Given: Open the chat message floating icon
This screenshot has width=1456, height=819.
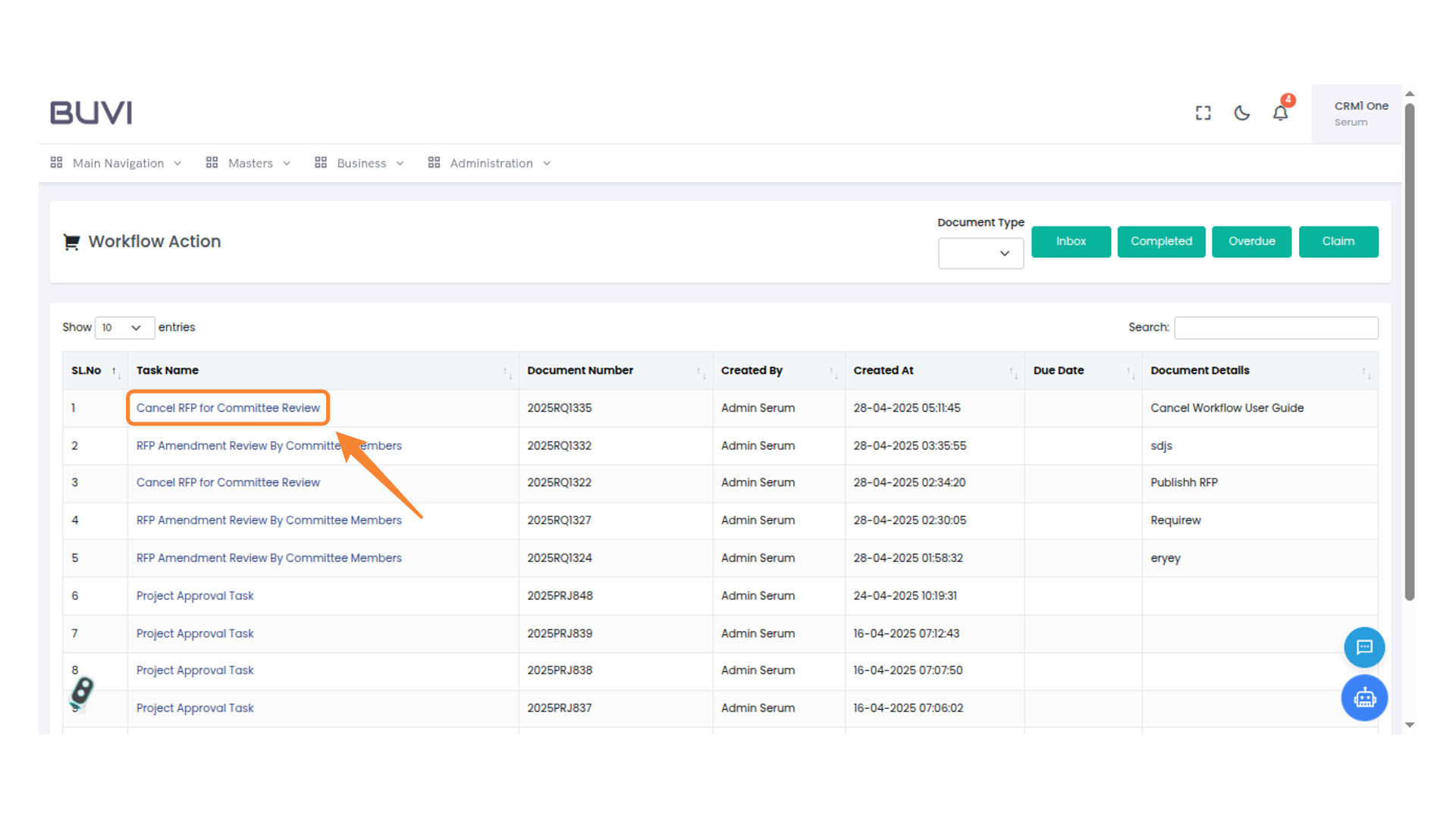Looking at the screenshot, I should [1364, 647].
